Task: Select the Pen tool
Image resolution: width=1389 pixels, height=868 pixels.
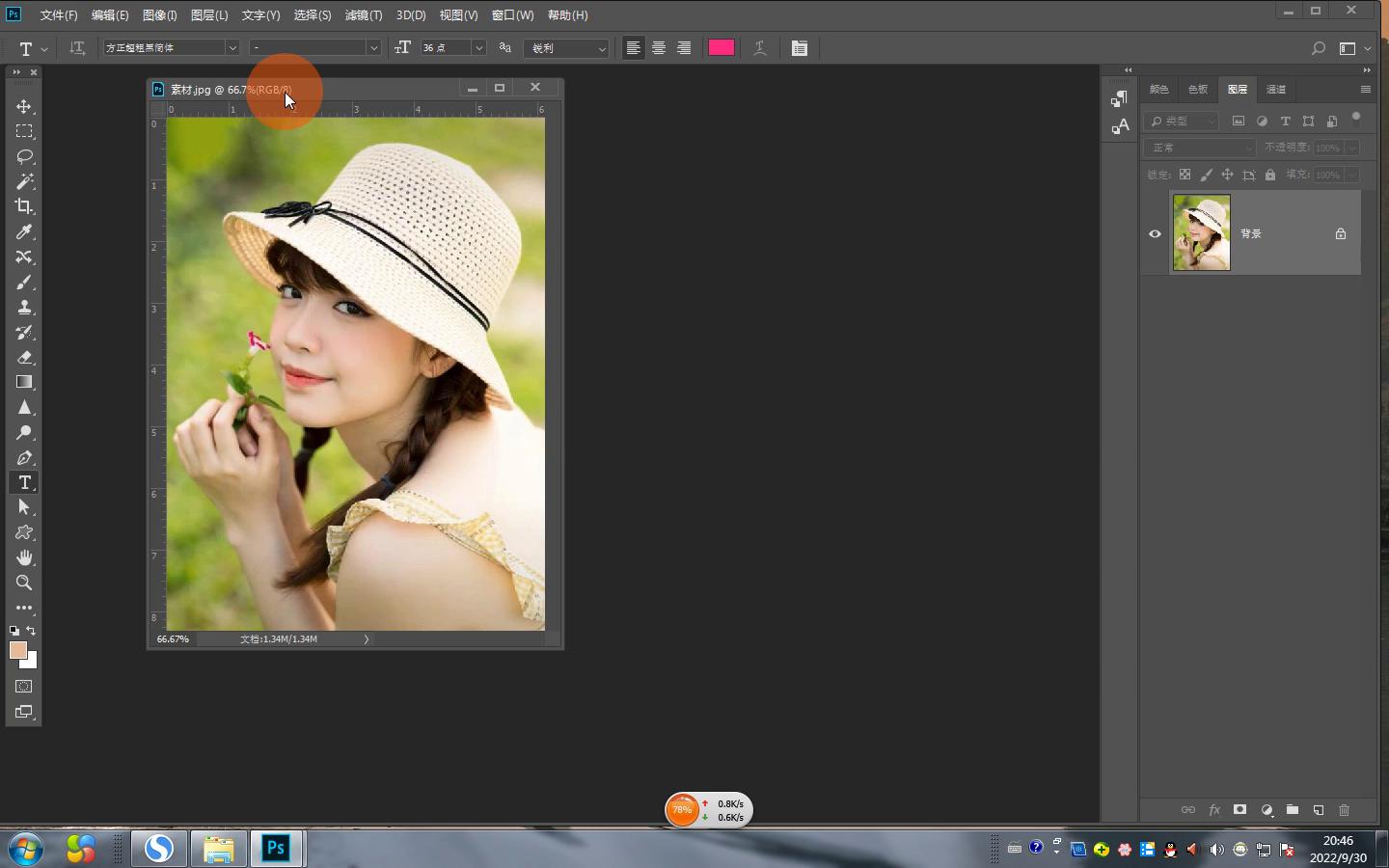Action: [x=24, y=457]
